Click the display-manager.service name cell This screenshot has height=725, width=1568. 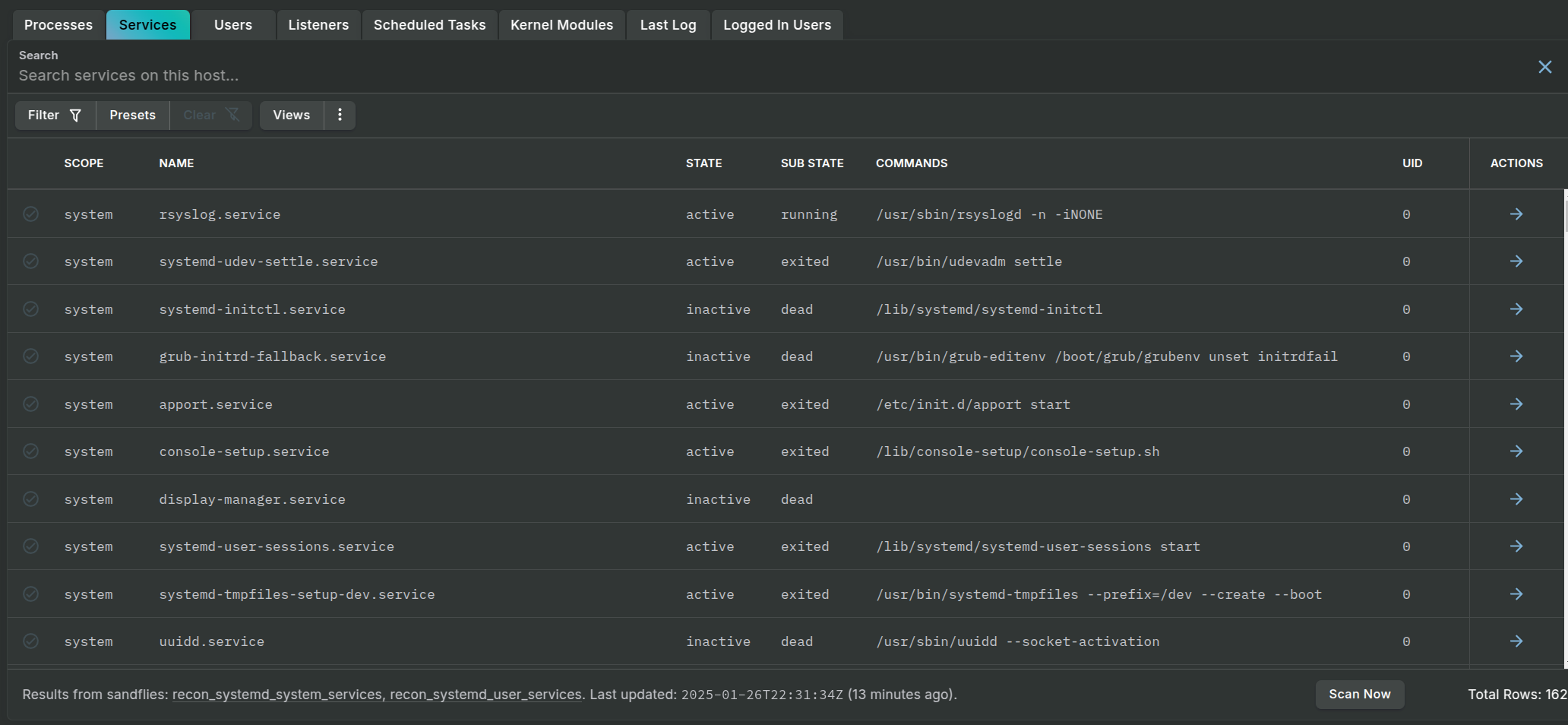[x=252, y=499]
